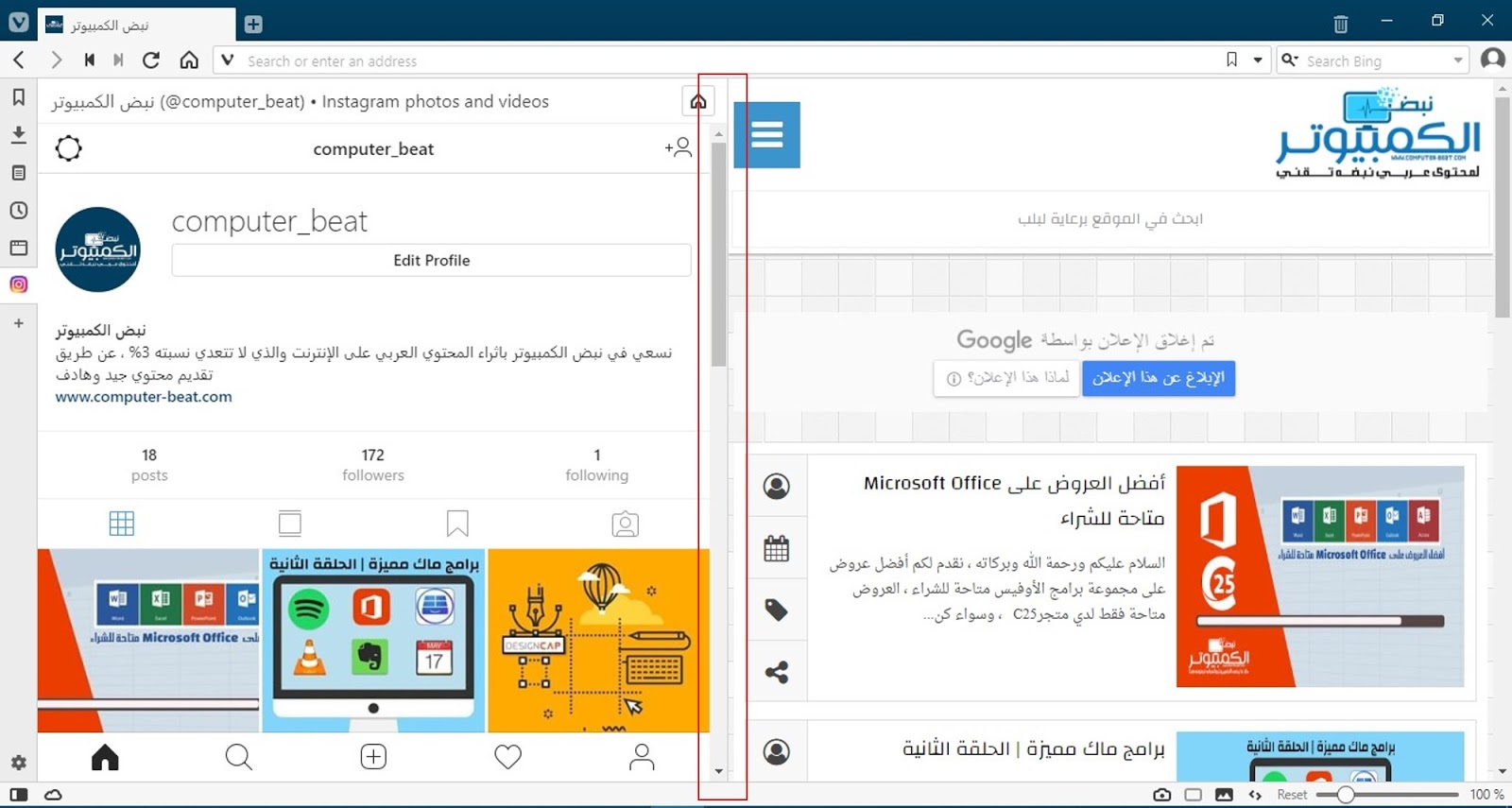Reload the current page
This screenshot has width=1512, height=808.
(x=151, y=60)
